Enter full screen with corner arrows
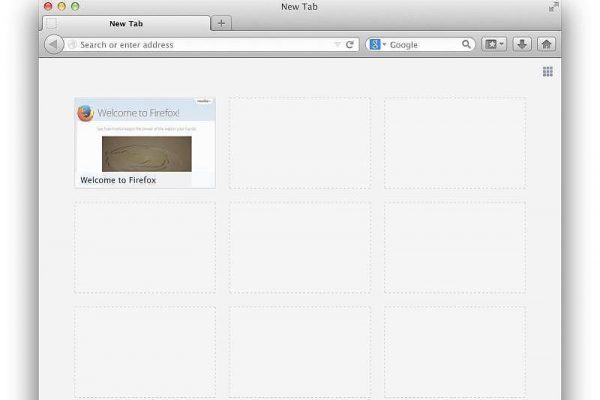600x400 pixels. 554,7
